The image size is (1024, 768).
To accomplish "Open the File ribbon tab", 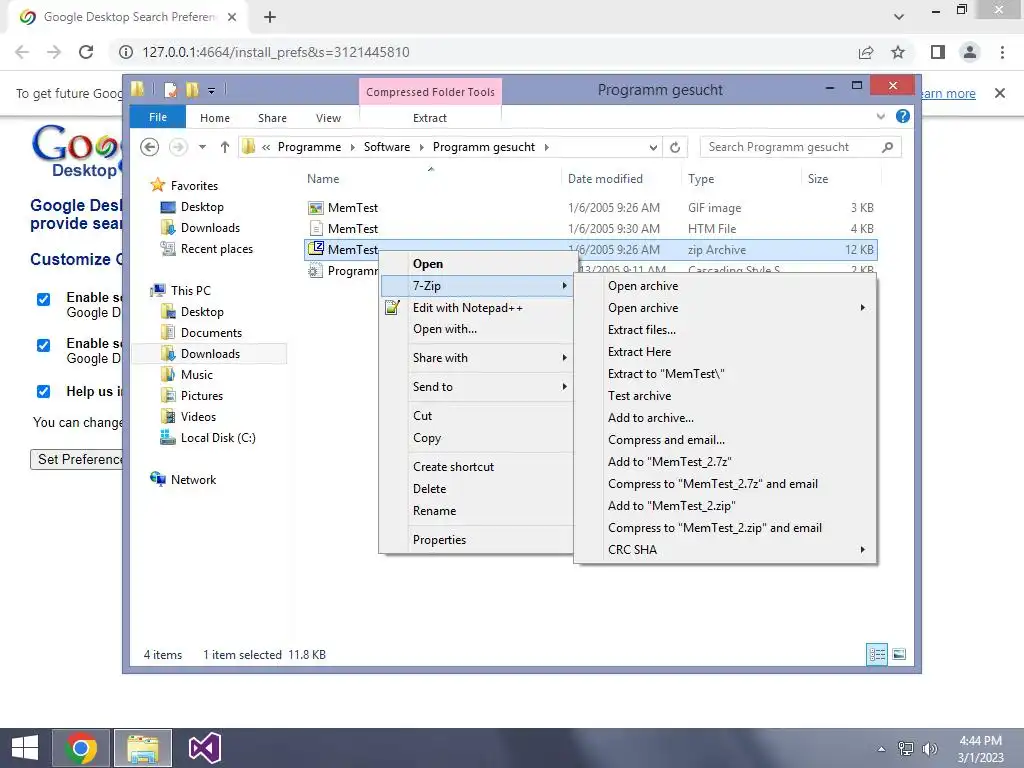I will click(158, 117).
